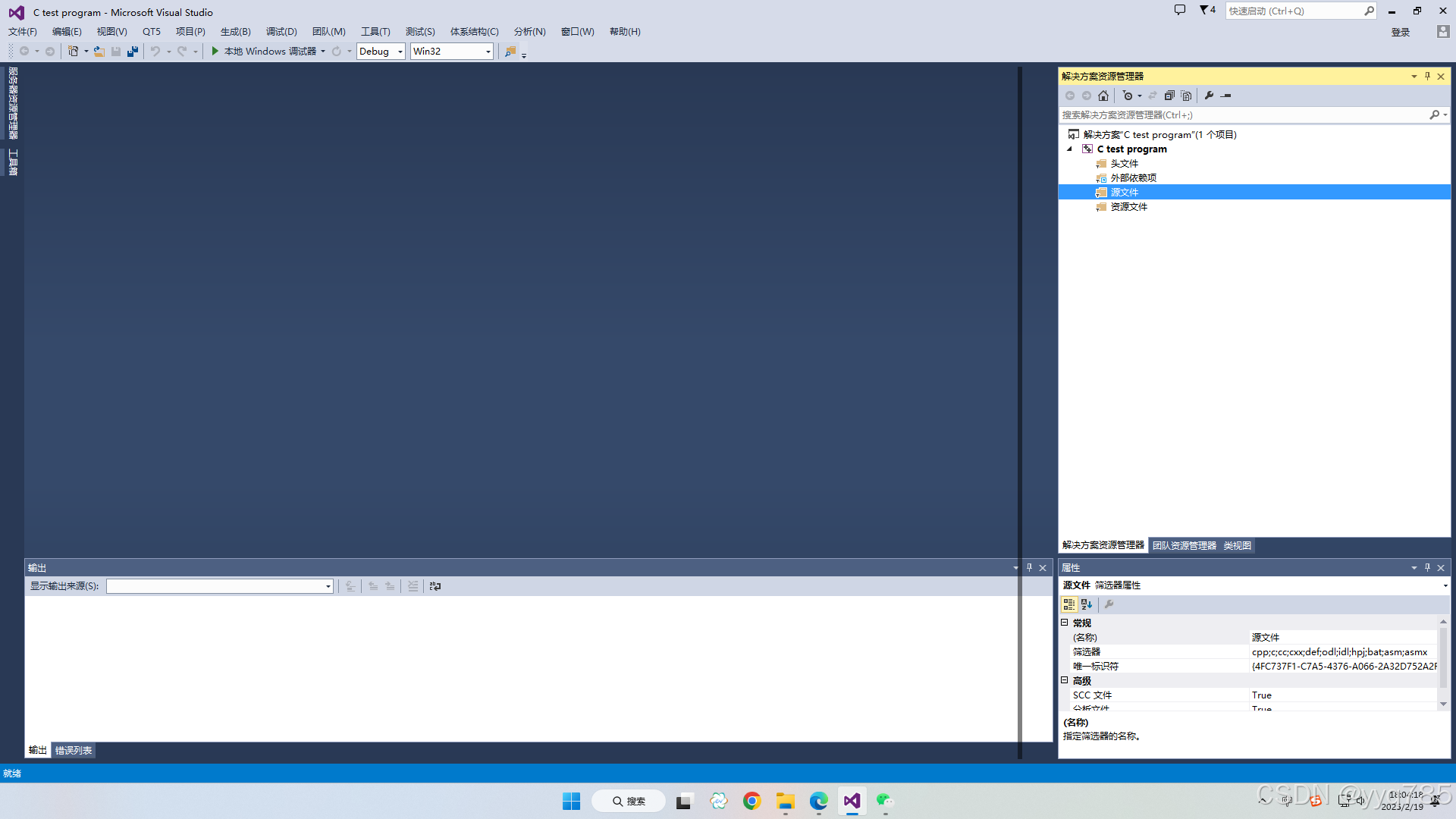The image size is (1456, 819).
Task: Click the Toggle Word Wrap icon in output pane
Action: pyautogui.click(x=435, y=585)
